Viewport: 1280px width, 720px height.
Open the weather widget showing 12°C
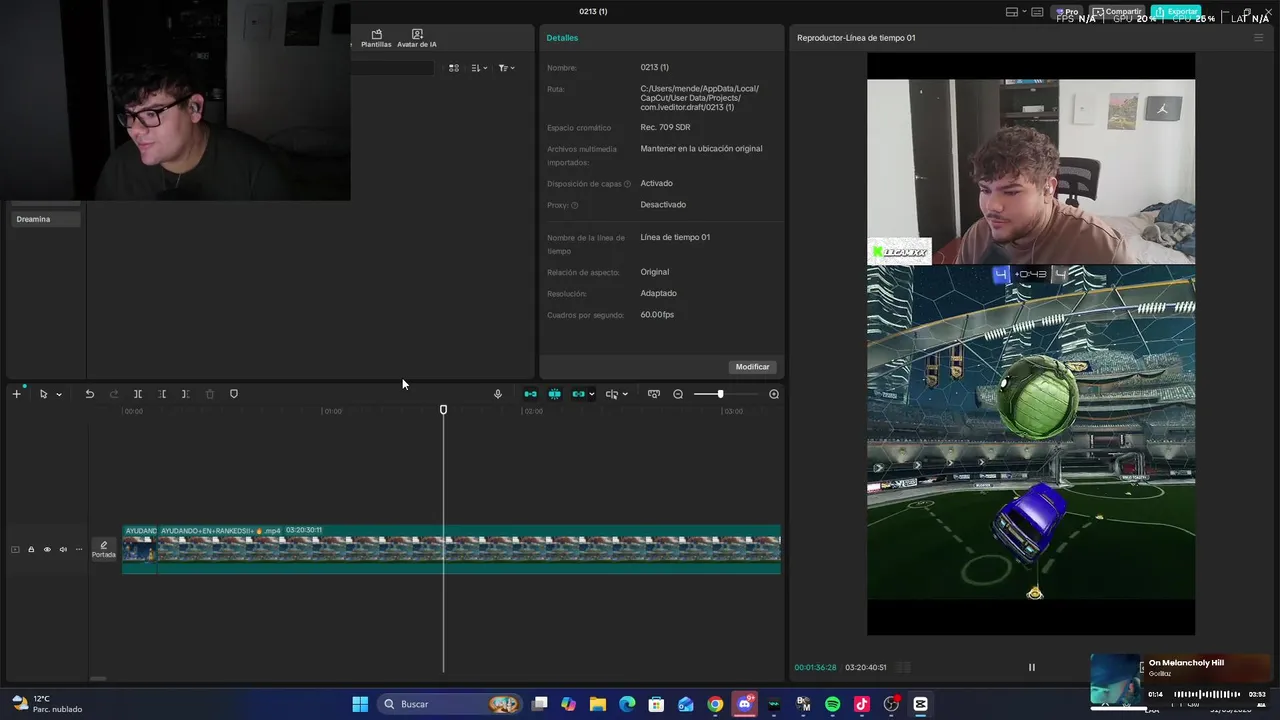[45, 704]
